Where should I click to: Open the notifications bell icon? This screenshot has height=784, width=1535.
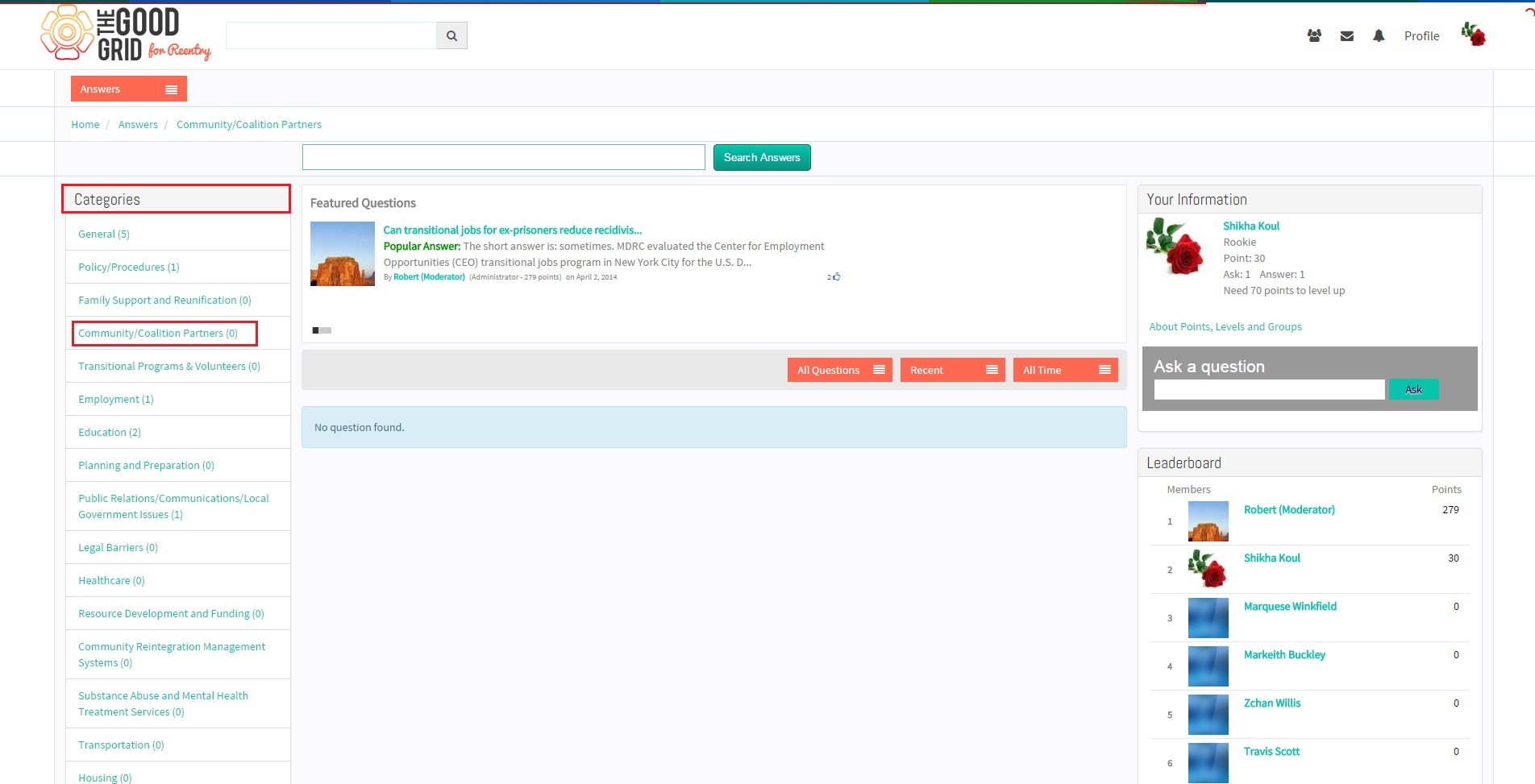1379,35
